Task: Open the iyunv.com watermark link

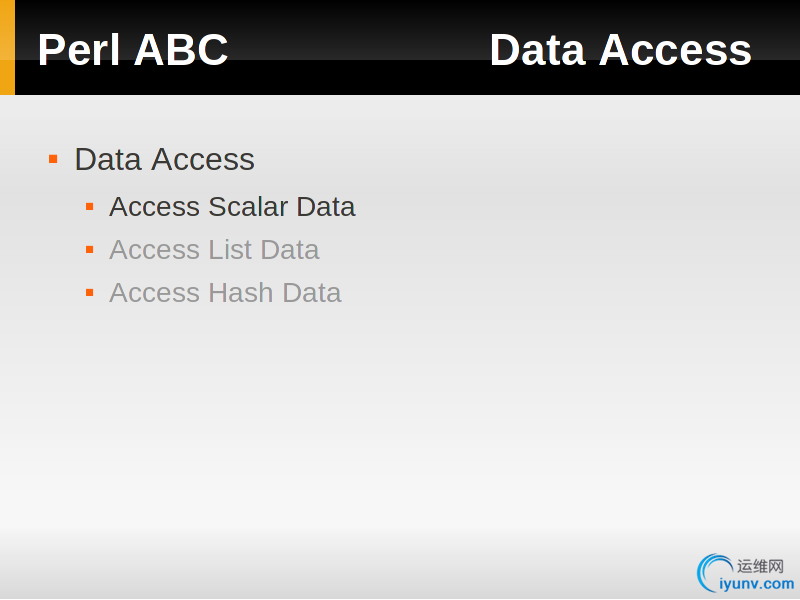Action: 757,584
